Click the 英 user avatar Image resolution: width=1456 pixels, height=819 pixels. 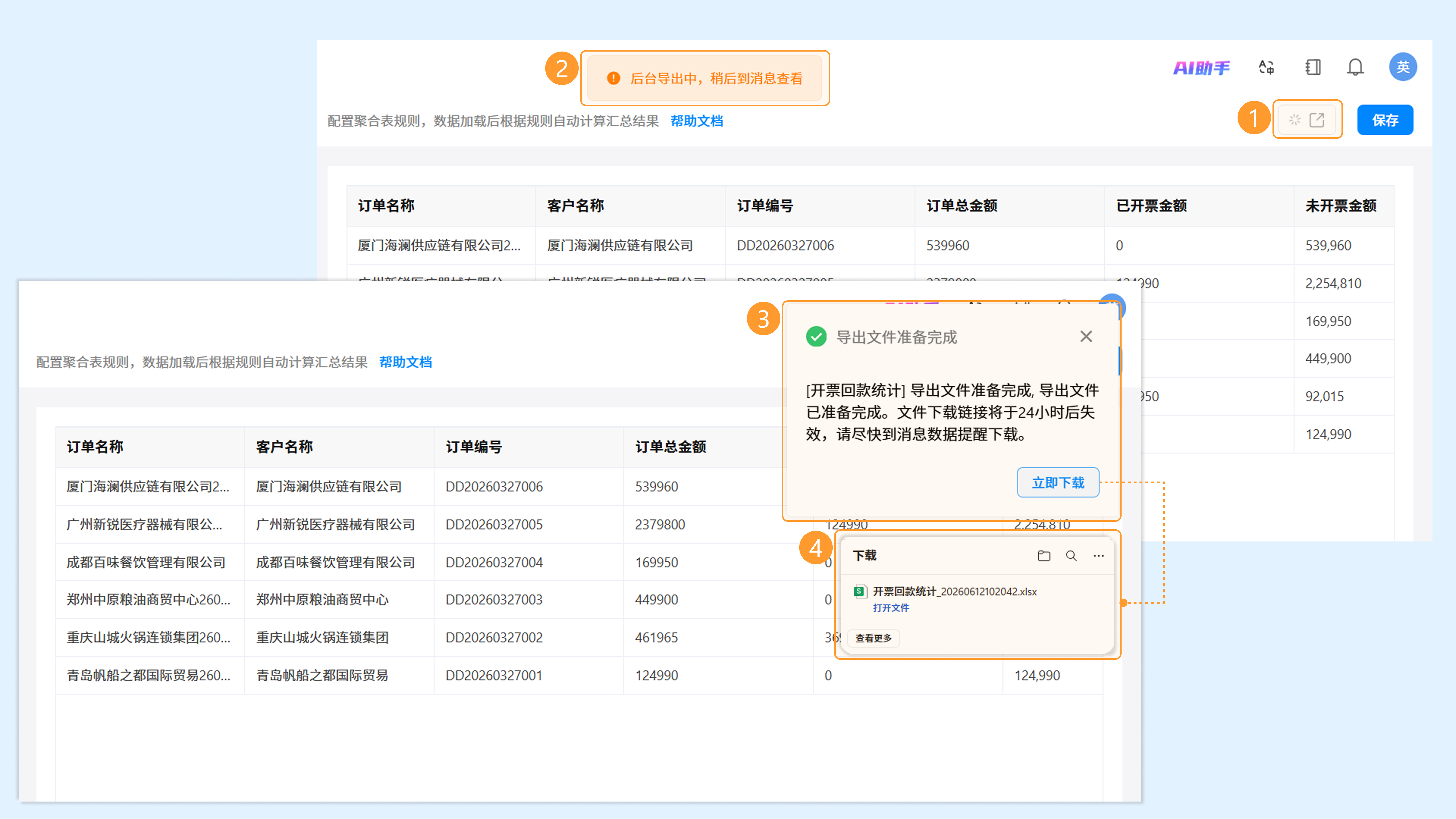click(1403, 67)
